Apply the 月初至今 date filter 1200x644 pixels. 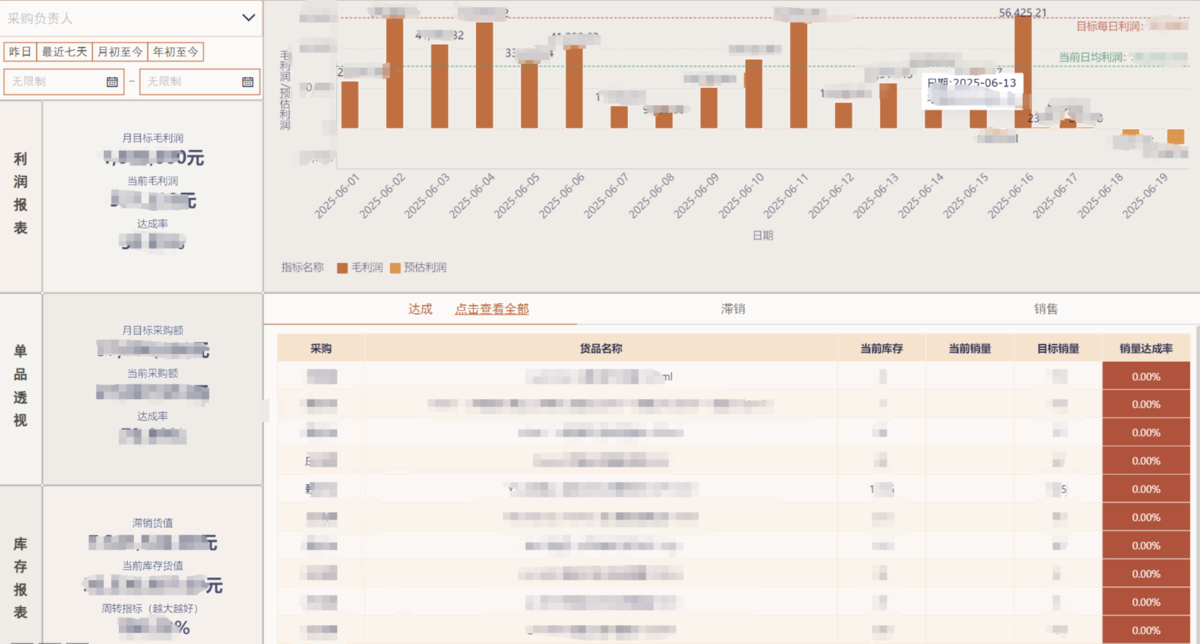click(x=119, y=52)
